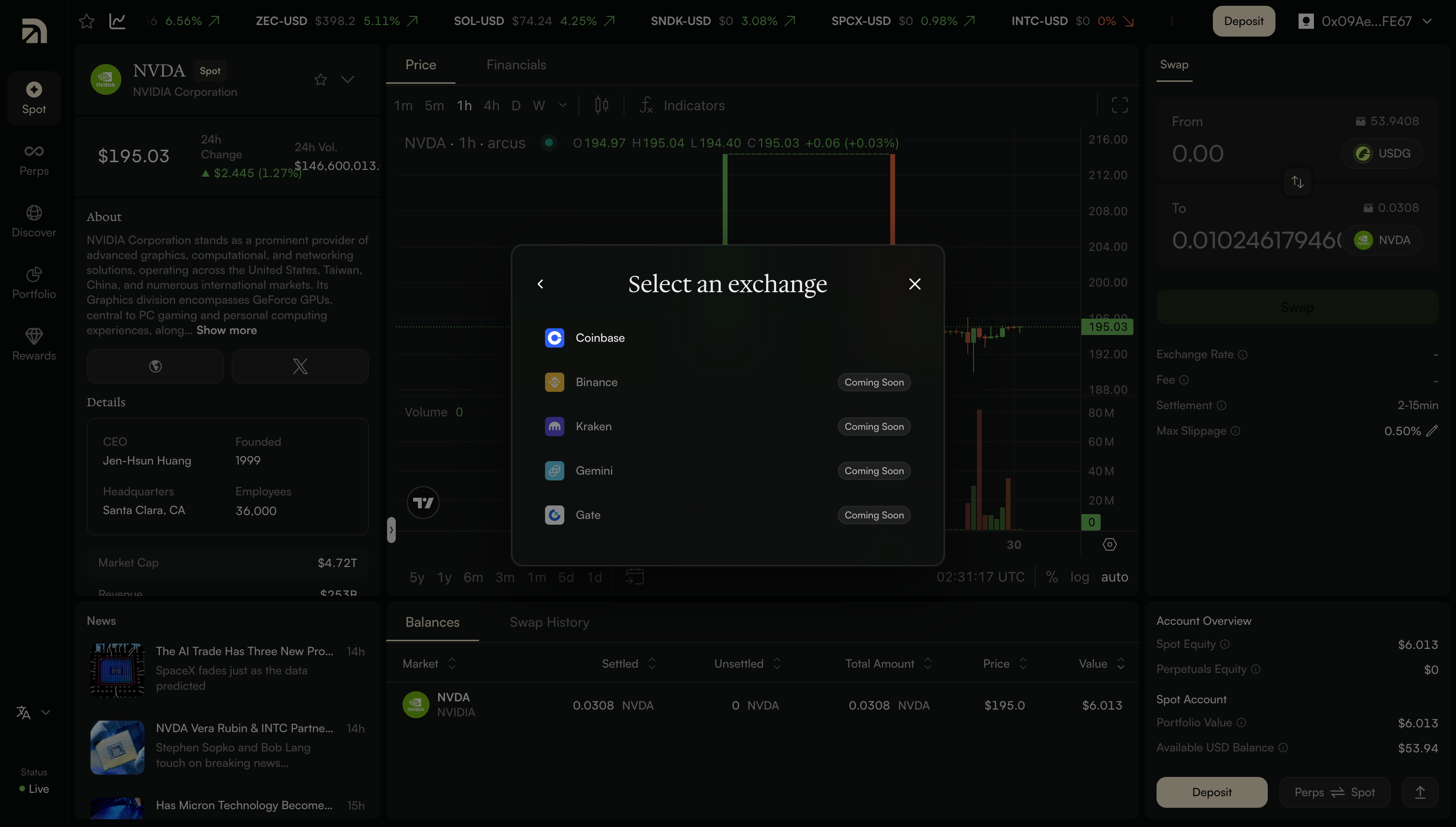Set chart range to 5y
This screenshot has height=827, width=1456.
coord(417,578)
